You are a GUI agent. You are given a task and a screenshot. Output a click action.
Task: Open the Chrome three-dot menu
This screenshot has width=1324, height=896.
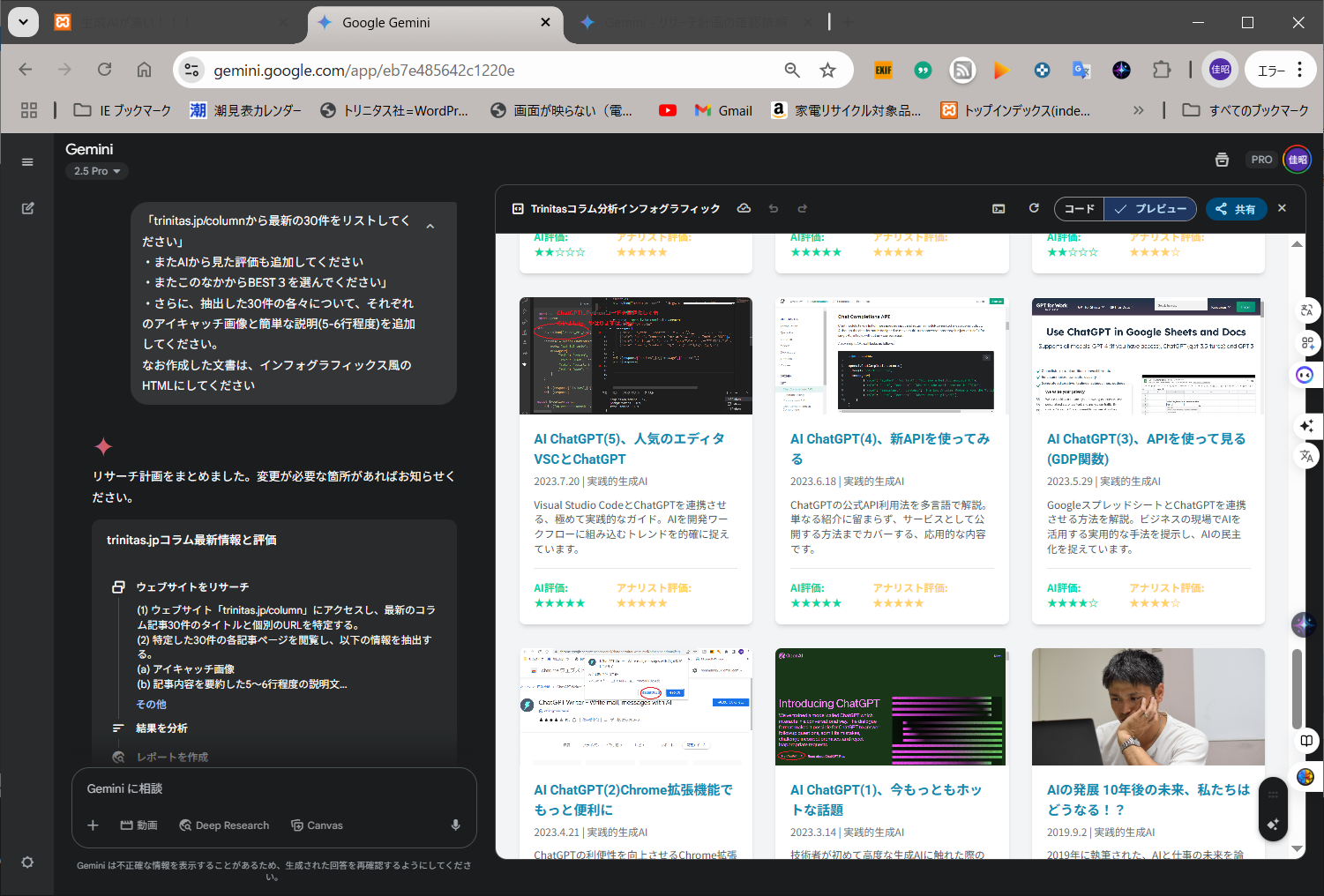click(1300, 70)
